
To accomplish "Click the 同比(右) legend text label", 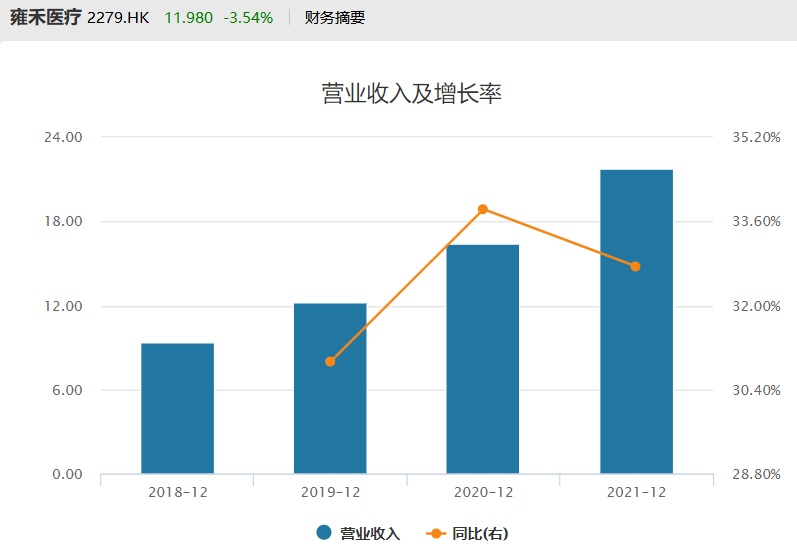I will (480, 534).
